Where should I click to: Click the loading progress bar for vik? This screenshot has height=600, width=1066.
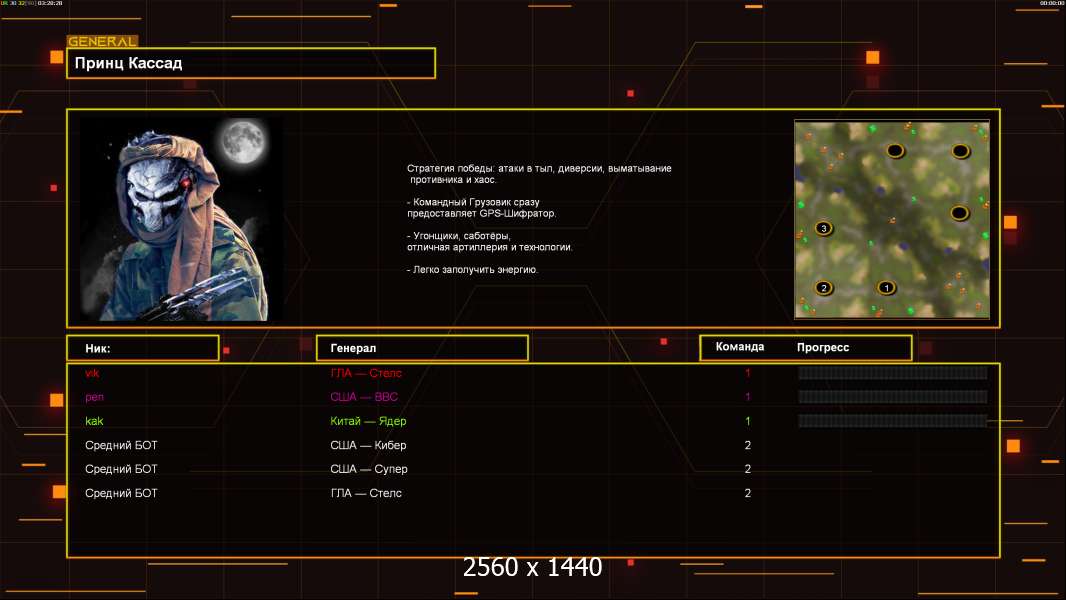tap(893, 372)
